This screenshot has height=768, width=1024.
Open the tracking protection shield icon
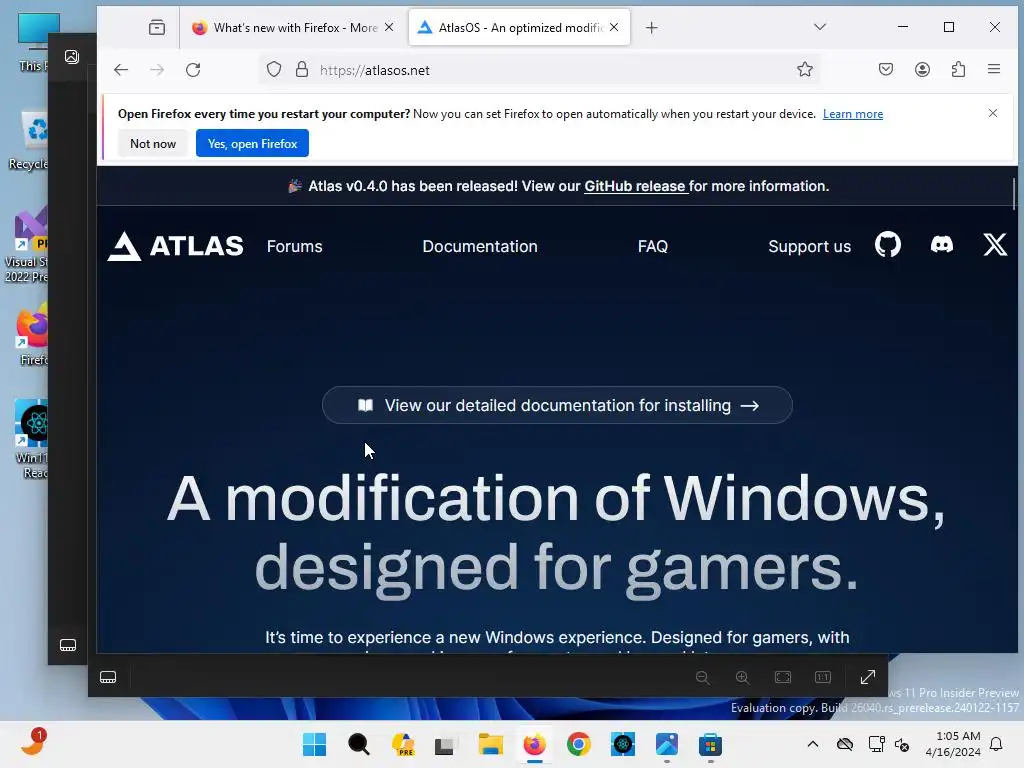274,70
